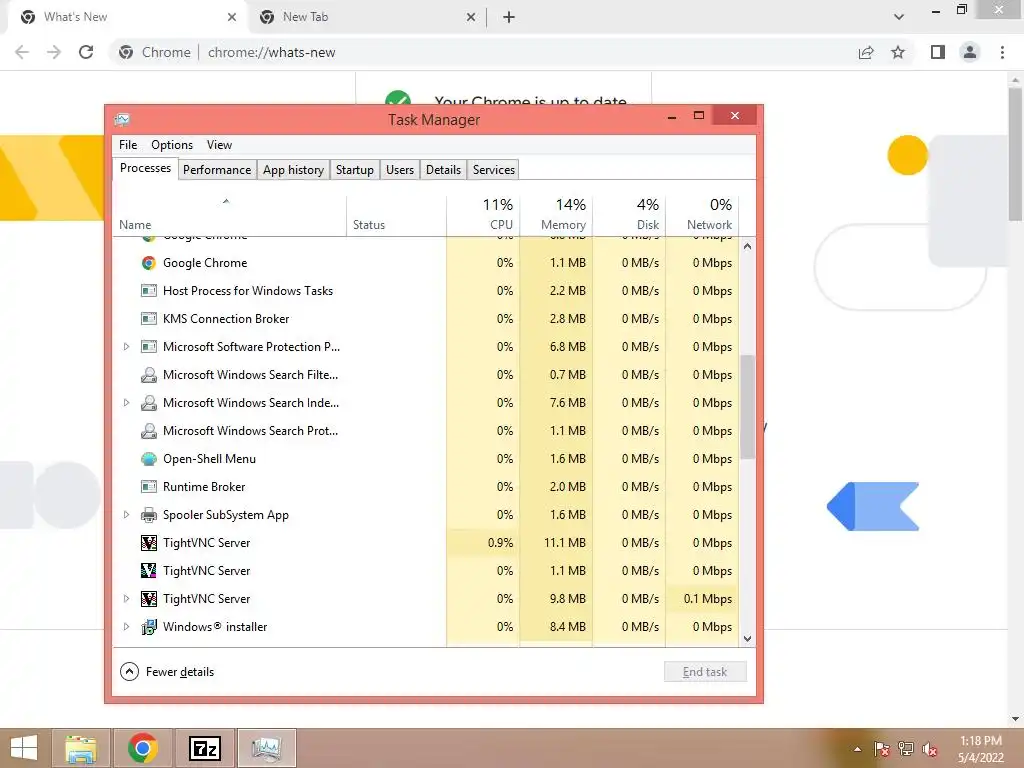Select the Runtime Broker process row
1024x768 pixels.
426,487
